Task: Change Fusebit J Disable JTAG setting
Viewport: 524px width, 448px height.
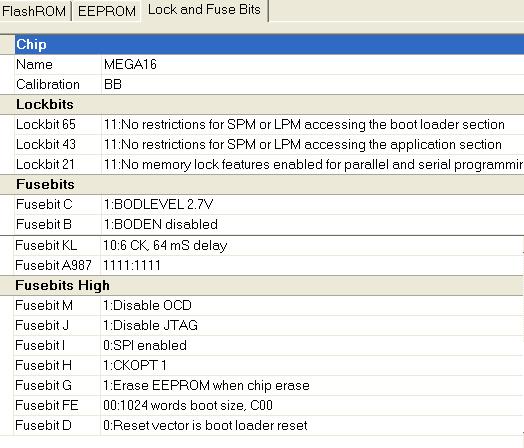Action: coord(311,325)
